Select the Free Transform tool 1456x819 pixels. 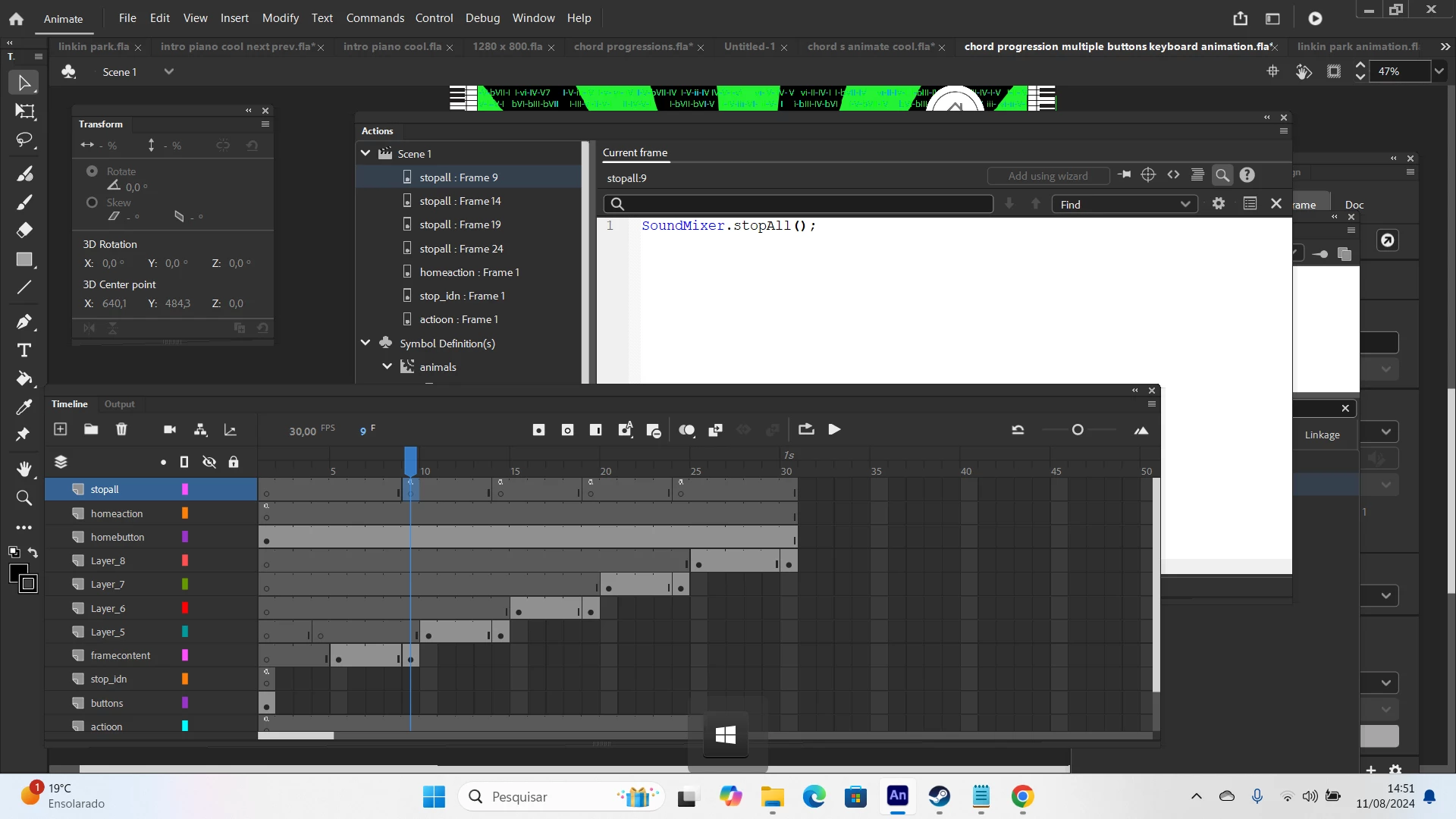click(24, 111)
